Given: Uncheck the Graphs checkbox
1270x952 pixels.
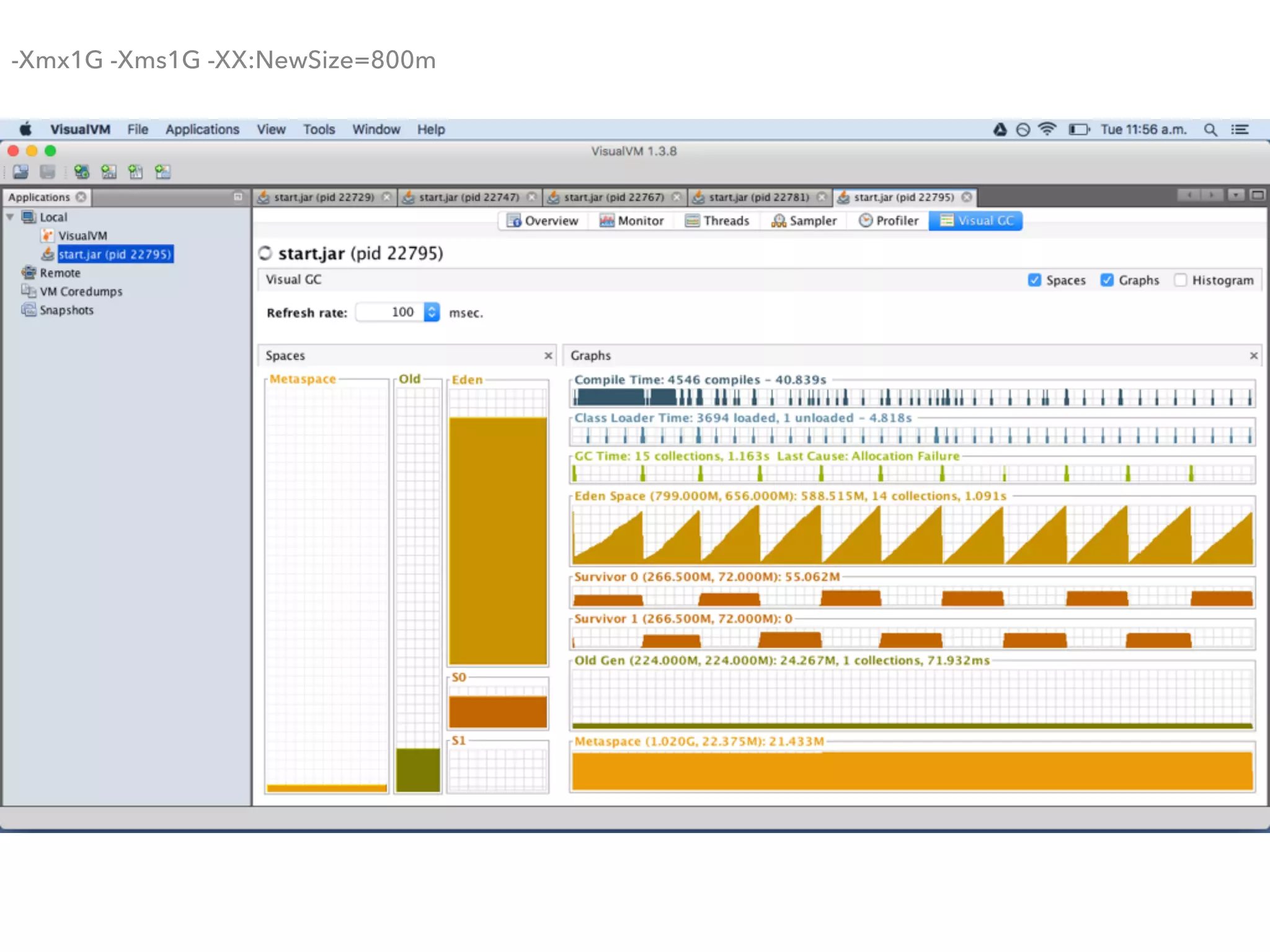Looking at the screenshot, I should coord(1107,280).
